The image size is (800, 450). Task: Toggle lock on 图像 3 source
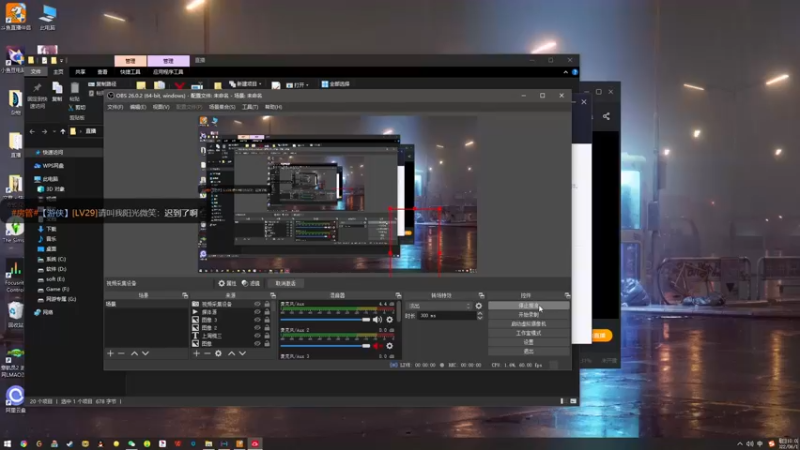click(267, 320)
